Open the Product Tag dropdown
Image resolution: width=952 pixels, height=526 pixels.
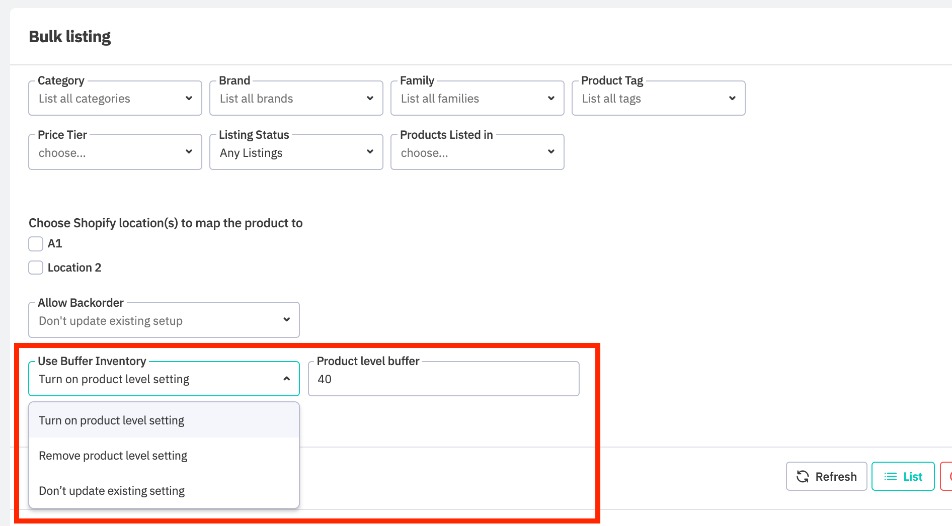(x=658, y=98)
